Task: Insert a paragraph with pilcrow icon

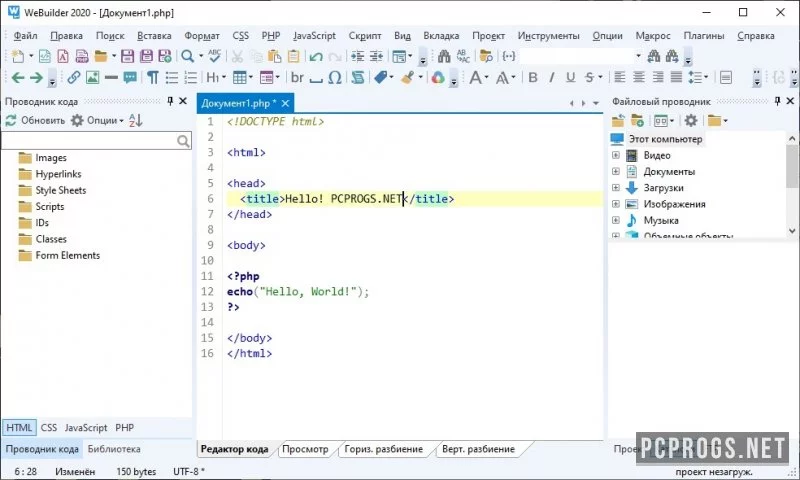Action: [153, 78]
